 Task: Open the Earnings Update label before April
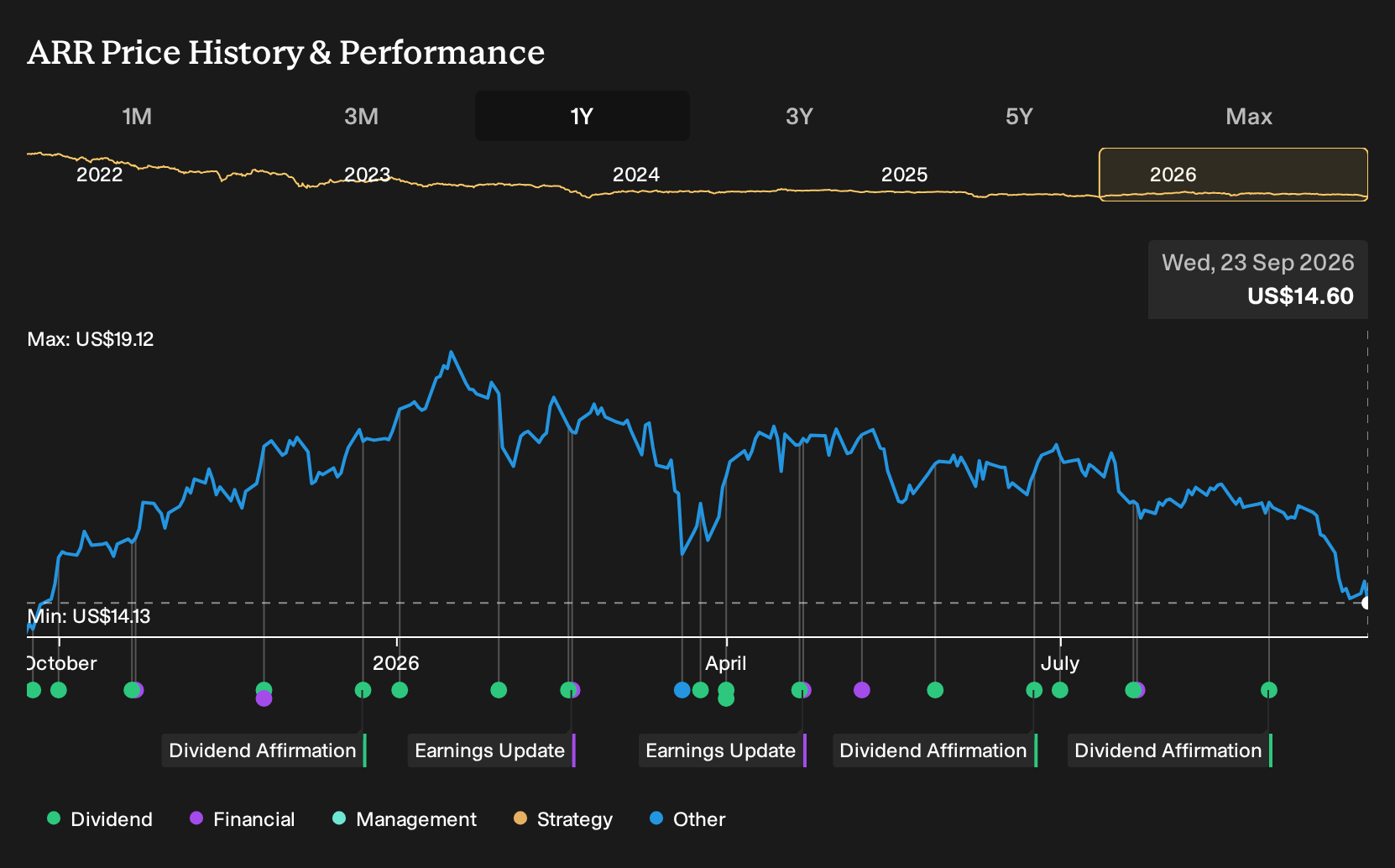click(492, 750)
